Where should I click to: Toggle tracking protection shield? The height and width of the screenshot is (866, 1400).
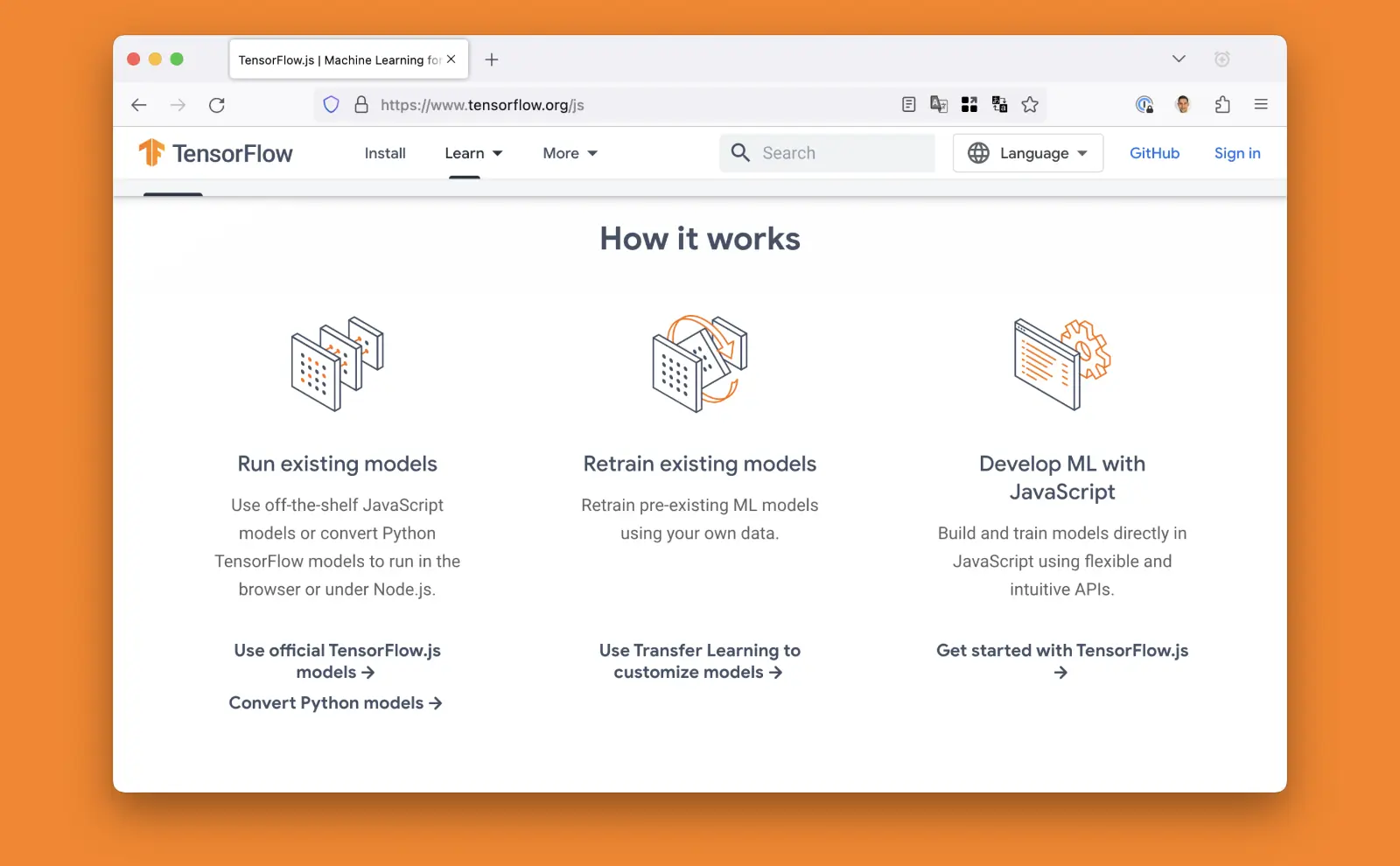331,104
